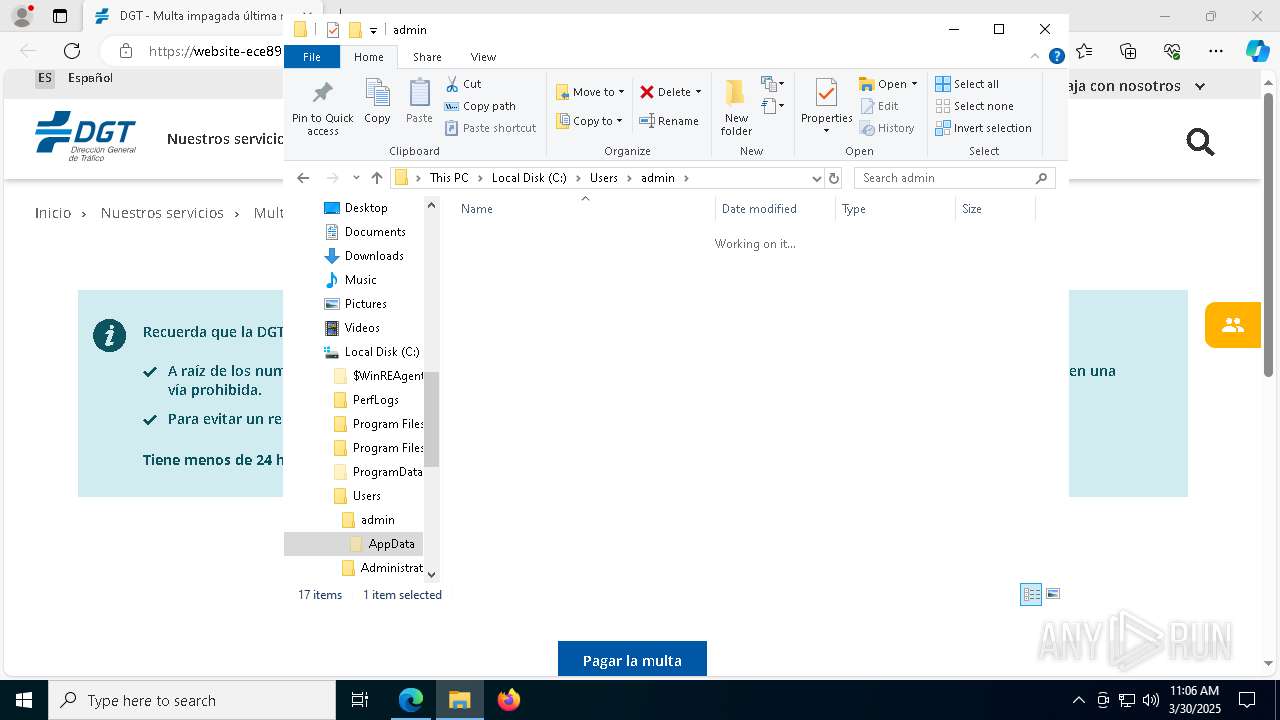Open the File tab
The width and height of the screenshot is (1280, 720).
click(x=312, y=57)
